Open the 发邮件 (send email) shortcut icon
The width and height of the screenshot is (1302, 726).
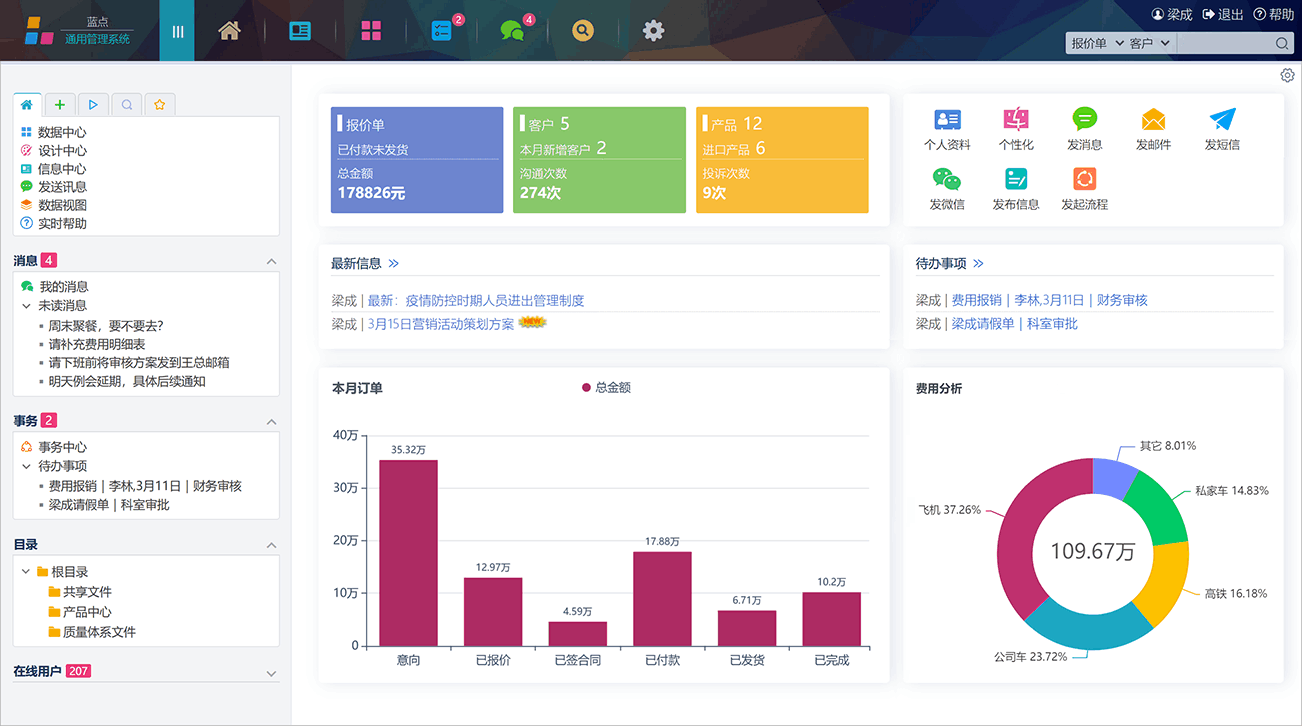pos(1152,122)
